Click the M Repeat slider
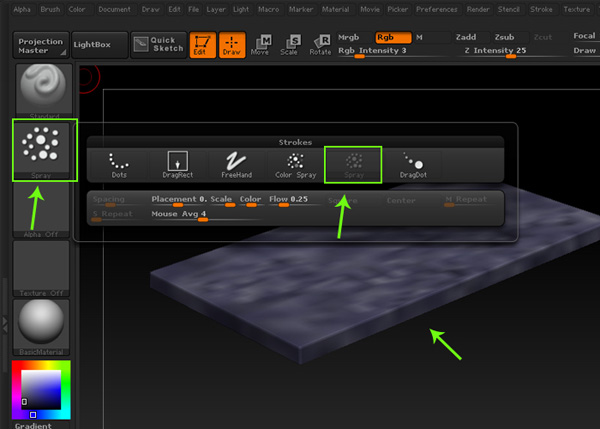This screenshot has height=429, width=600. (x=471, y=201)
